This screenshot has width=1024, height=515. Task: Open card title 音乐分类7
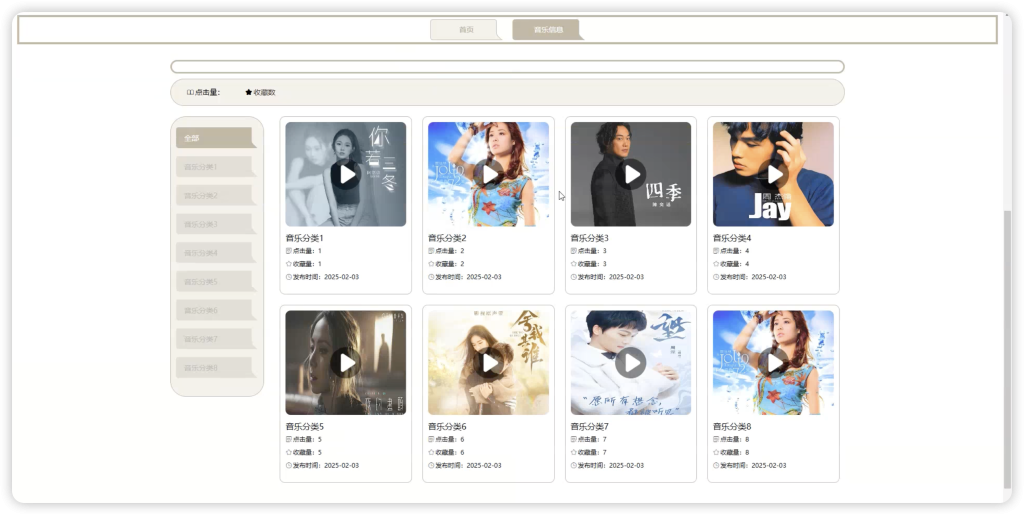tap(590, 426)
